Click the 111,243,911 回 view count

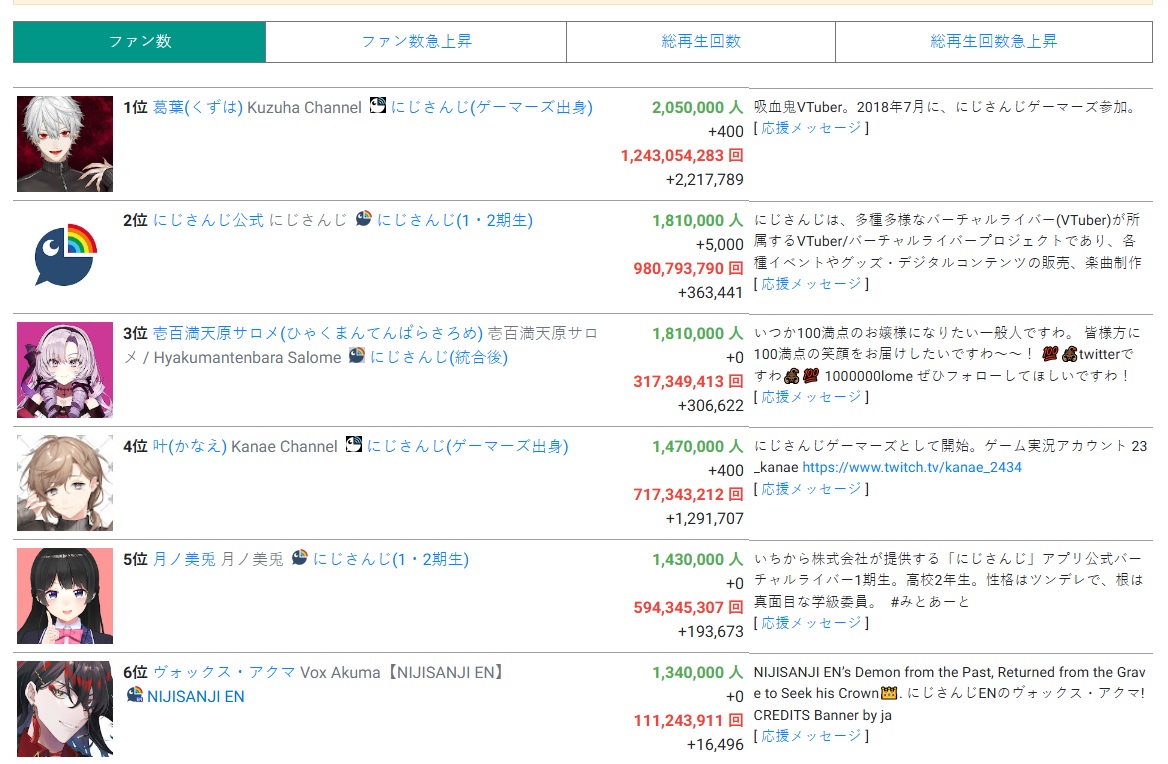[688, 721]
